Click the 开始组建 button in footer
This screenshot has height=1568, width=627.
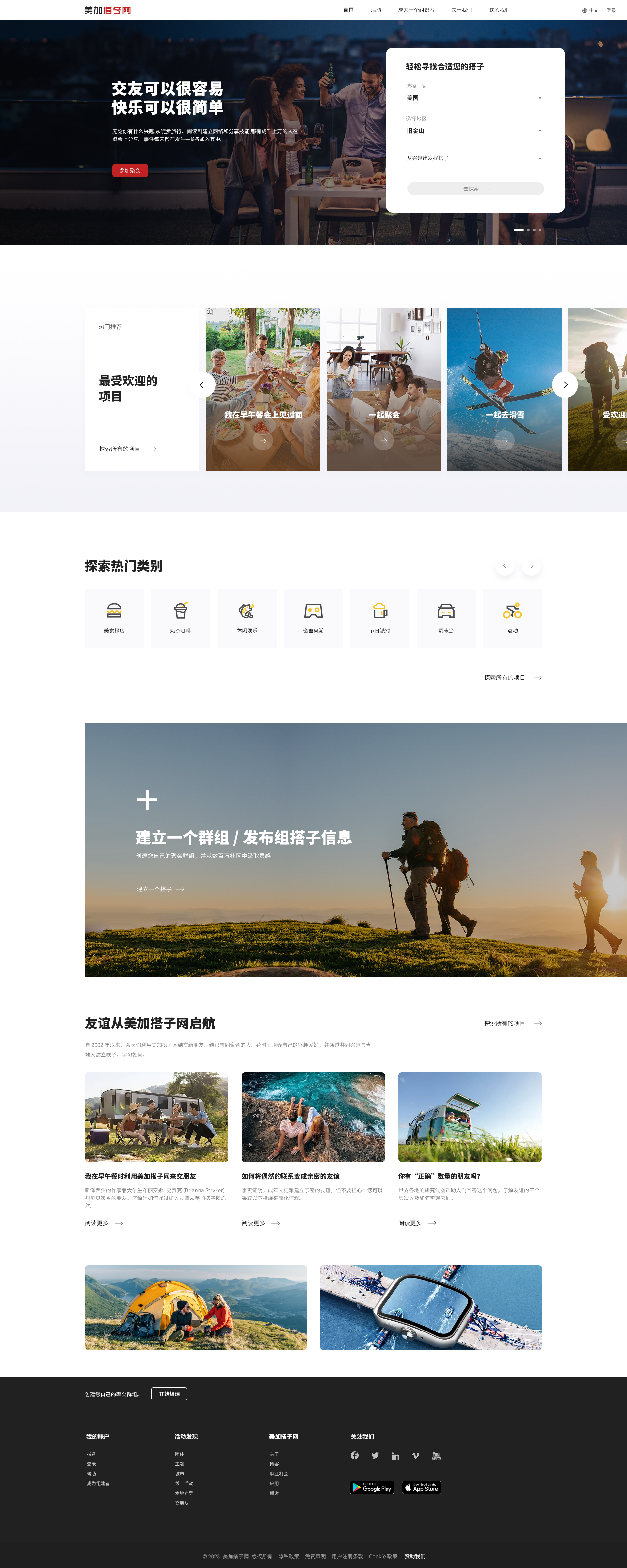[x=169, y=1394]
